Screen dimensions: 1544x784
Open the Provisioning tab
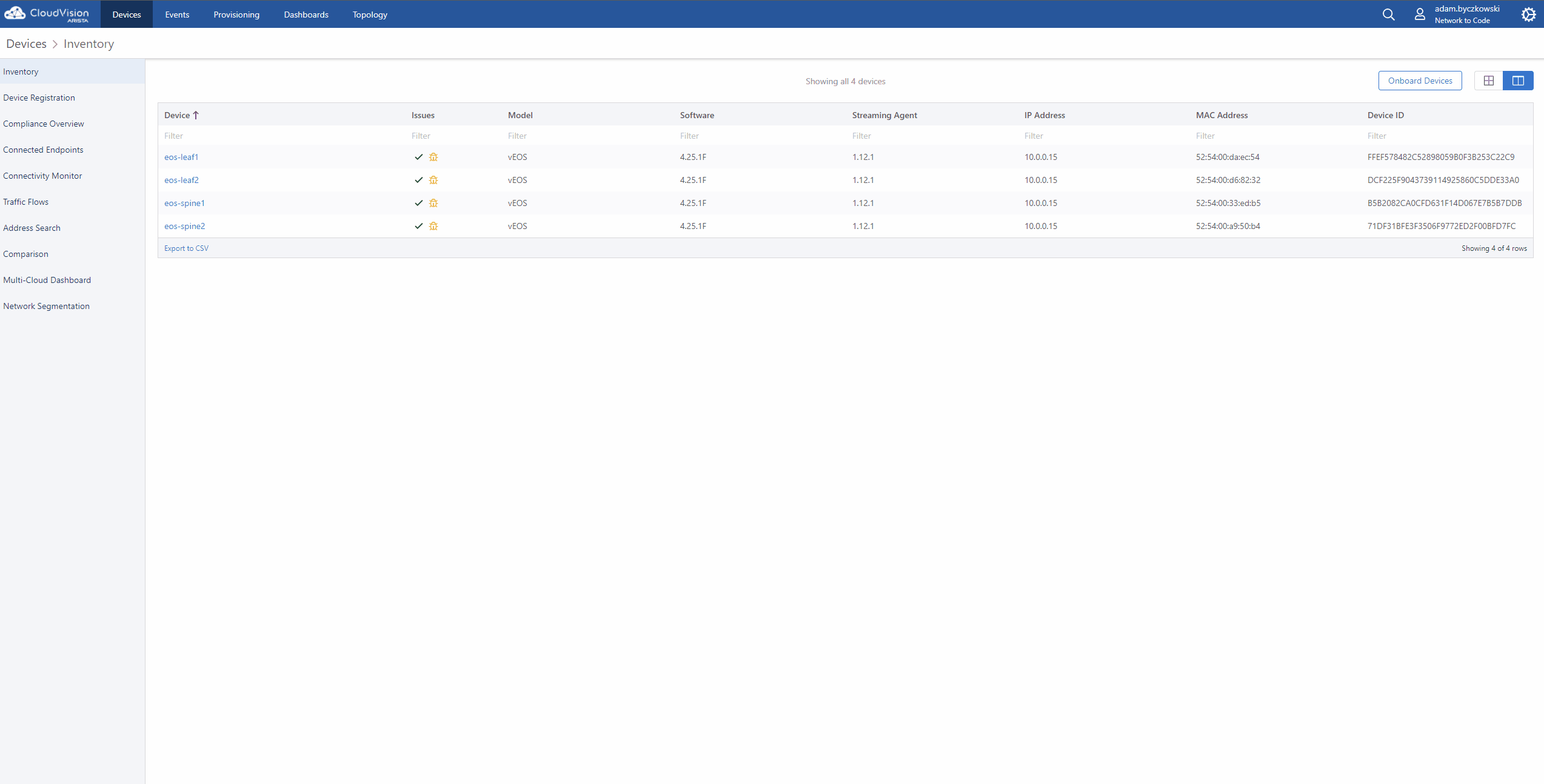click(236, 15)
